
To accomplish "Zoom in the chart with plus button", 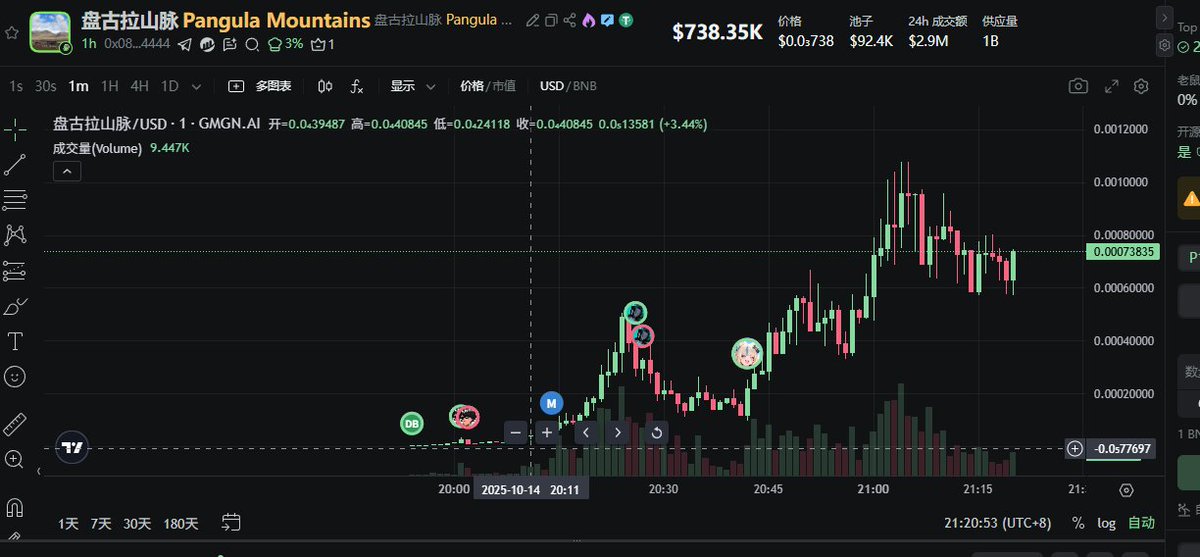I will click(547, 432).
